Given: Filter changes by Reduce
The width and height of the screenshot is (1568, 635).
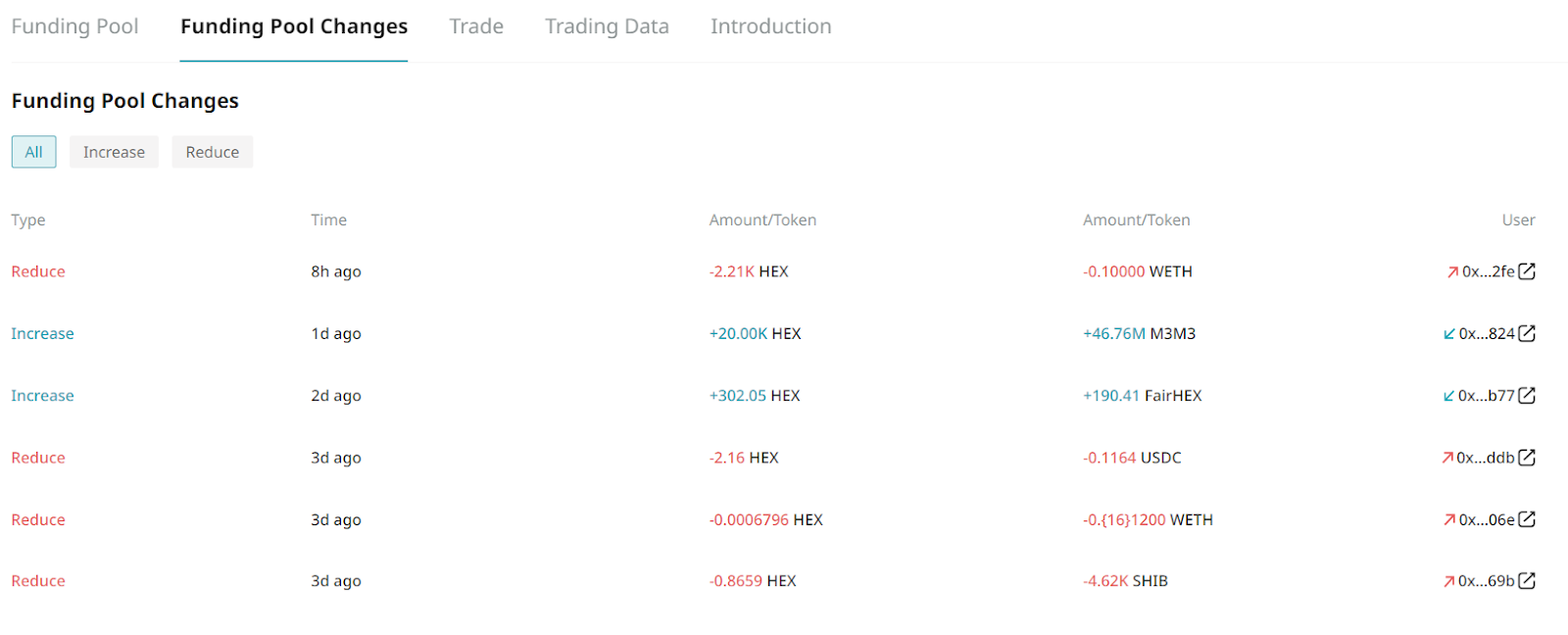Looking at the screenshot, I should coord(212,152).
